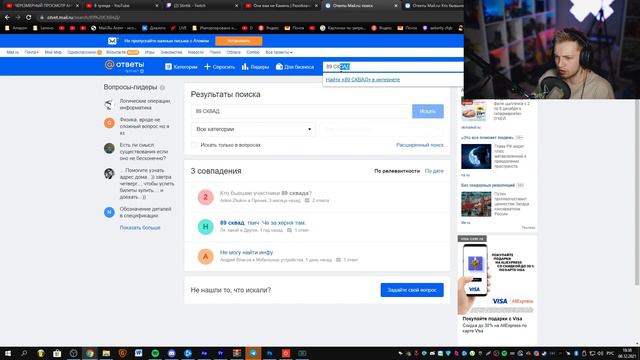Open Microsoft Word from the taskbar
Screen dimensions: 640x360
click(139, 353)
